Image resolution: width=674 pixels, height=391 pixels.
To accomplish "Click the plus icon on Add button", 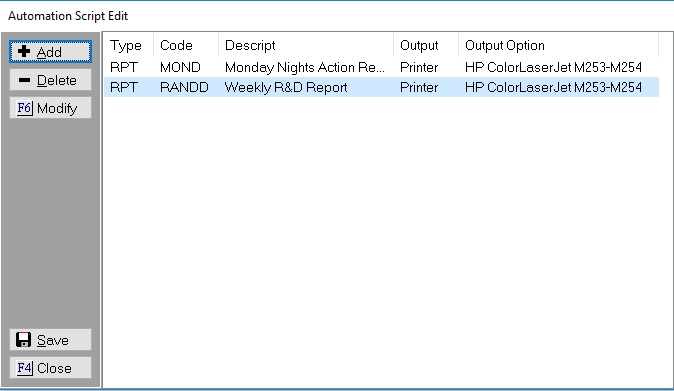I will (24, 52).
